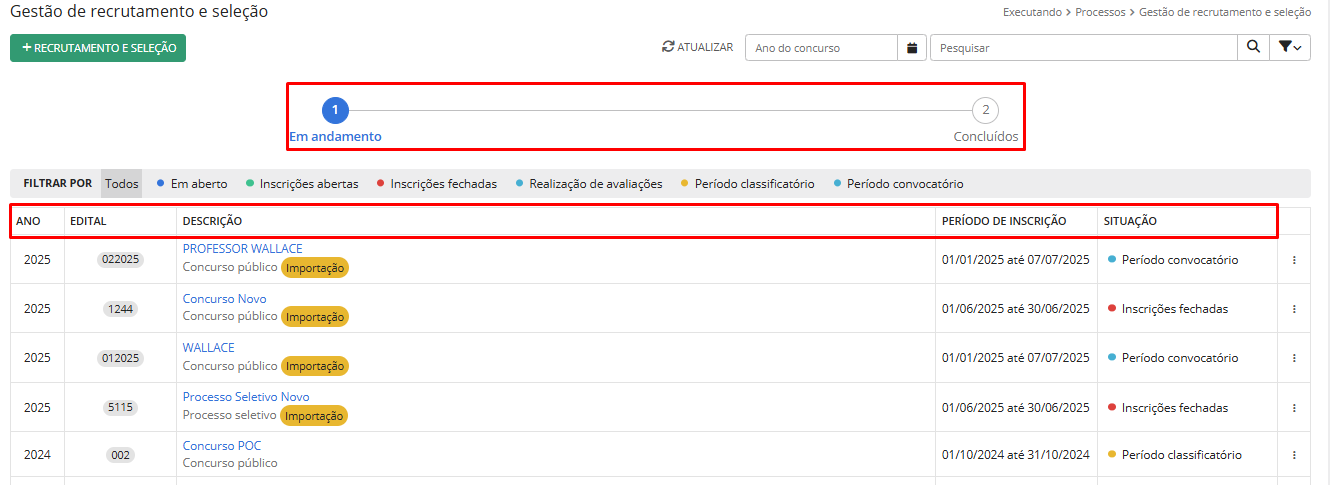Filter by Todos
This screenshot has height=485, width=1330.
tap(122, 184)
